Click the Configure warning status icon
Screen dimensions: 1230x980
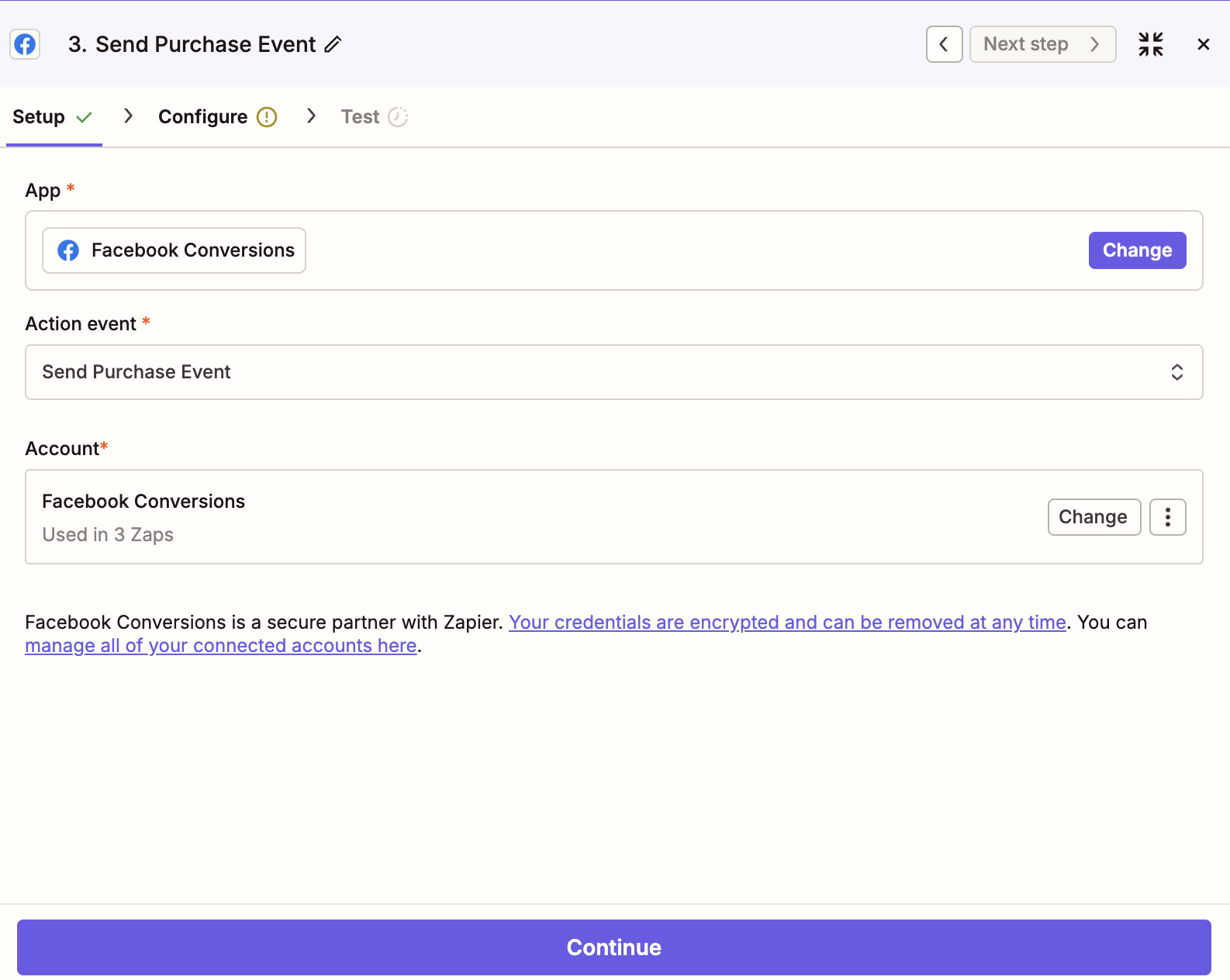pyautogui.click(x=267, y=116)
